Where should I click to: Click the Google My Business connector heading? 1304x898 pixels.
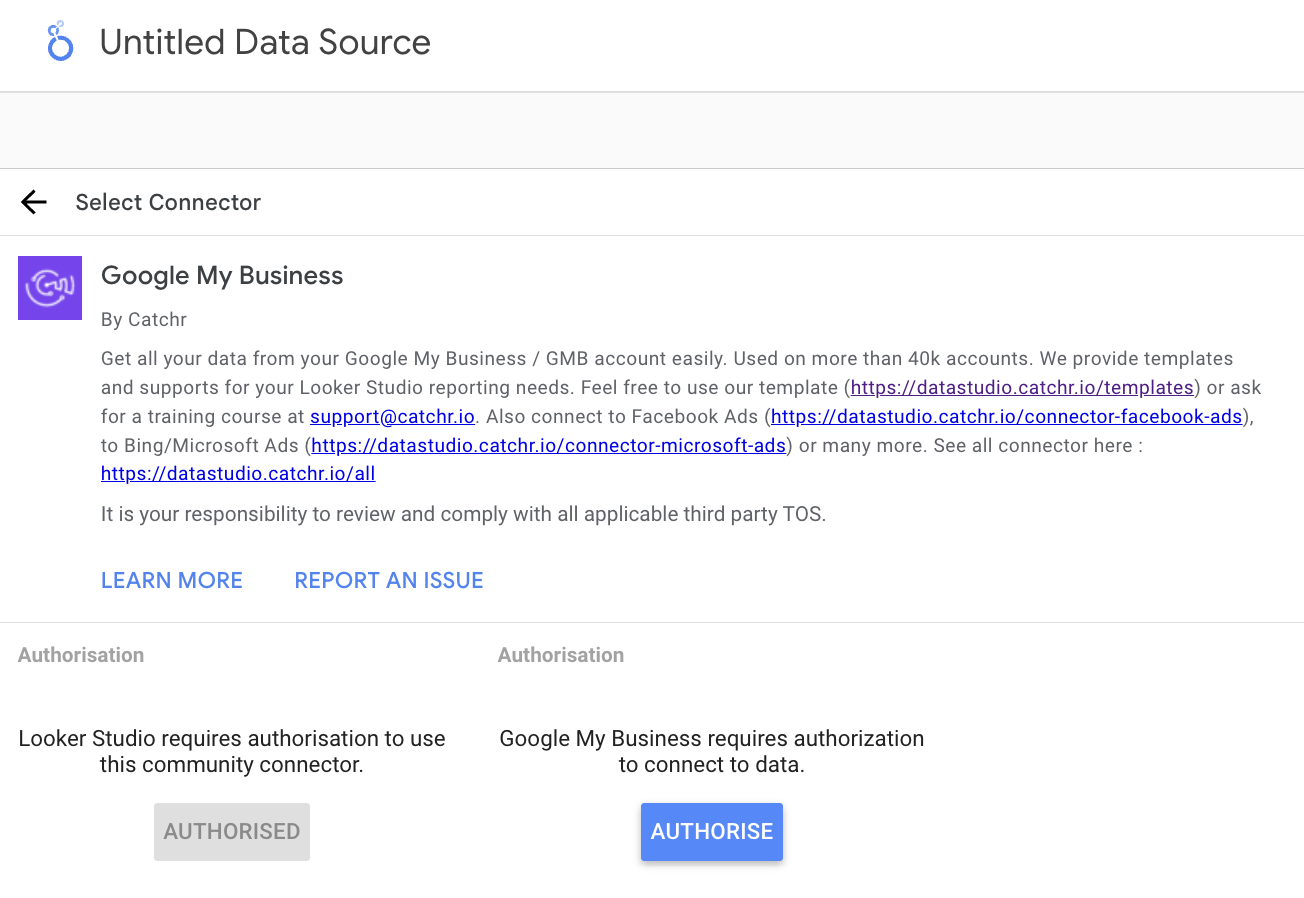221,275
